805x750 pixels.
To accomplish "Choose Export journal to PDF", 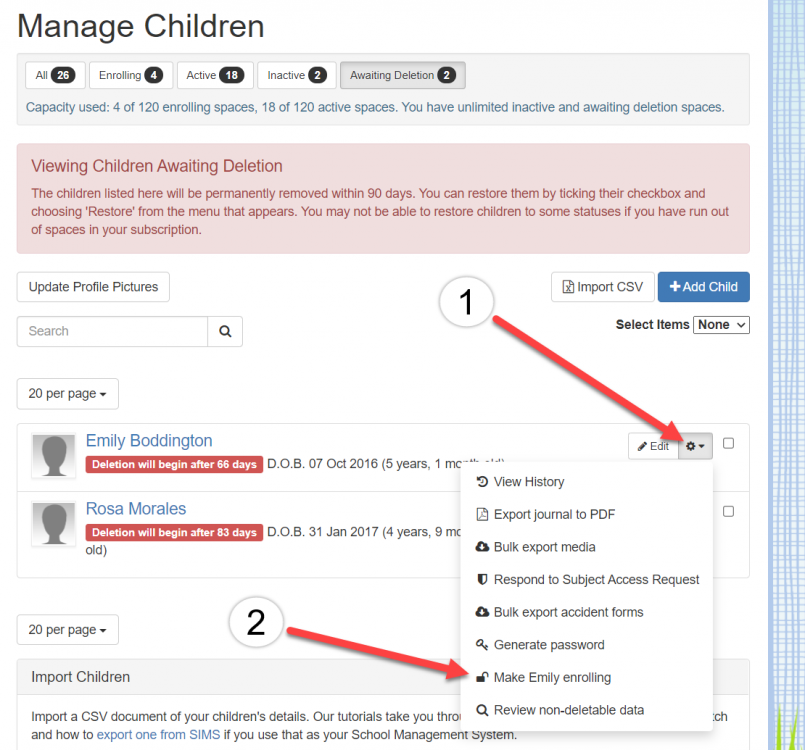I will [x=586, y=514].
